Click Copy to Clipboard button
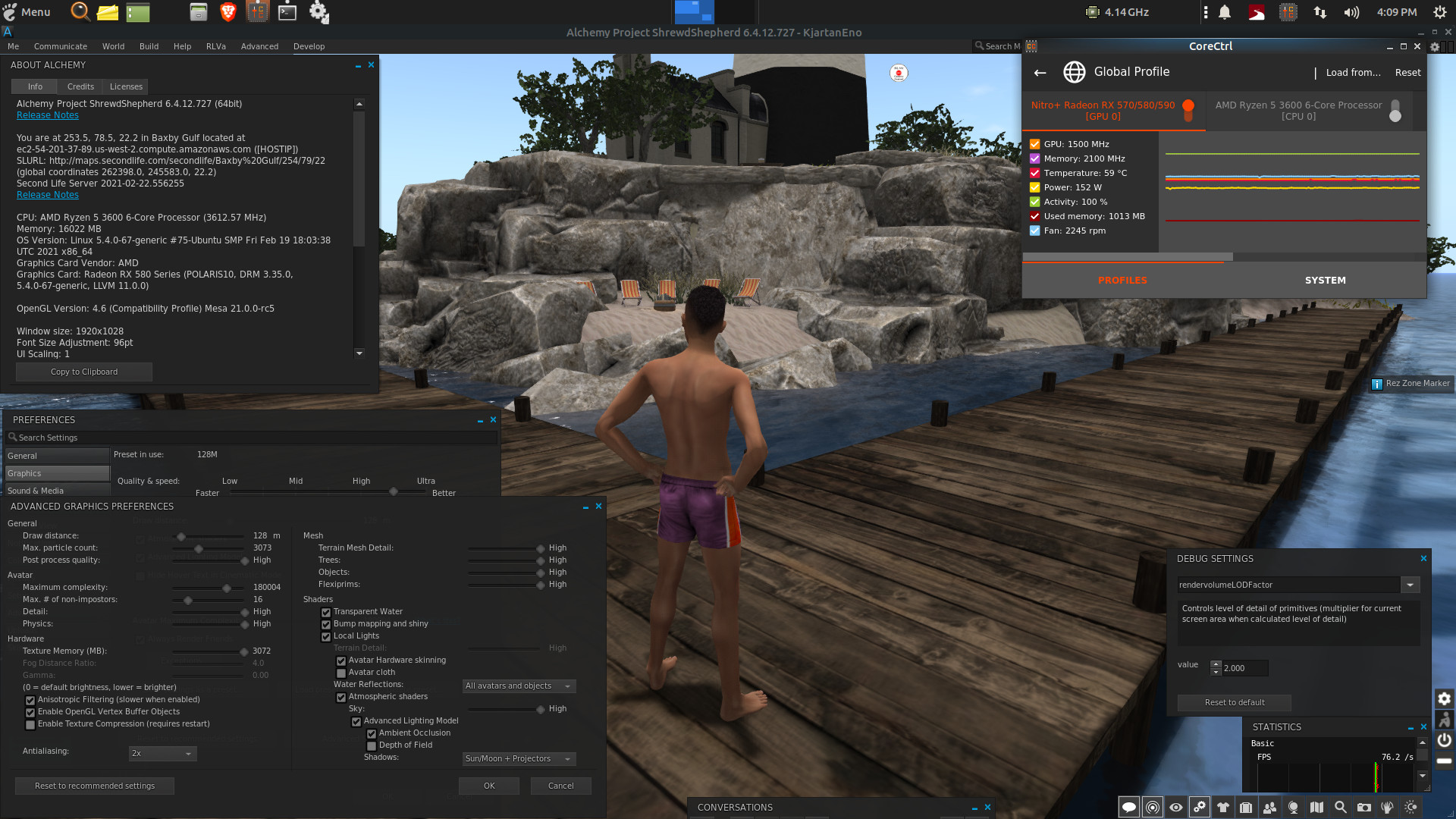 [x=84, y=371]
